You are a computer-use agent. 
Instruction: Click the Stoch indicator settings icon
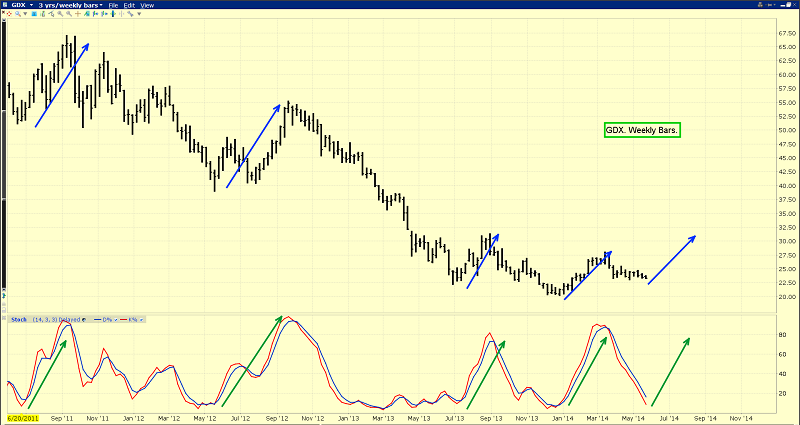(84, 319)
